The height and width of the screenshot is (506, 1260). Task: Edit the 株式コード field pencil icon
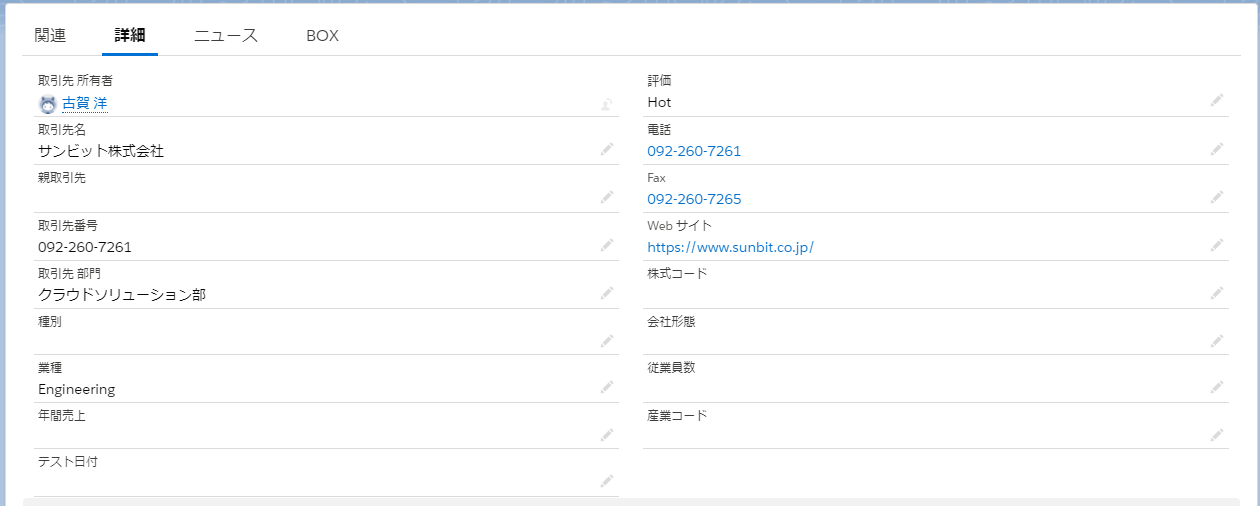pyautogui.click(x=1216, y=293)
